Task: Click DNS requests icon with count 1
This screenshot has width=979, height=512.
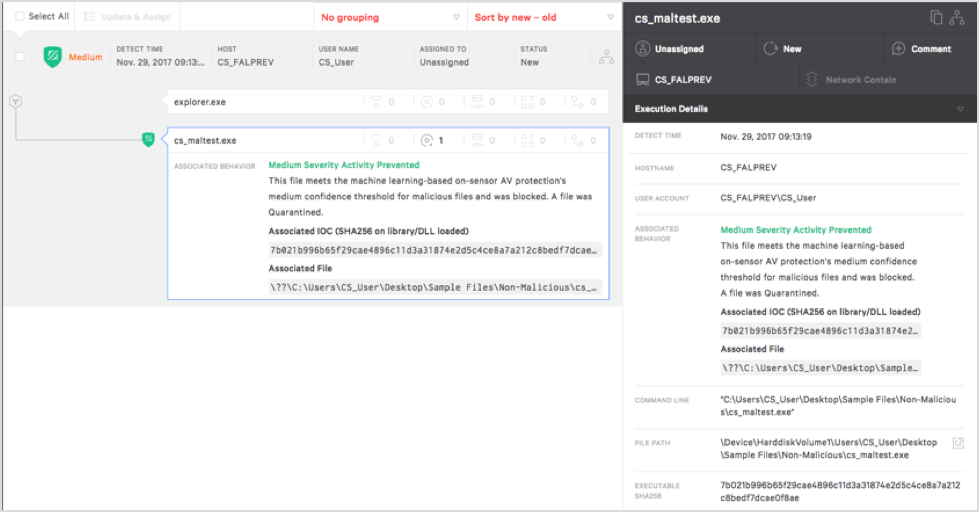Action: point(427,140)
